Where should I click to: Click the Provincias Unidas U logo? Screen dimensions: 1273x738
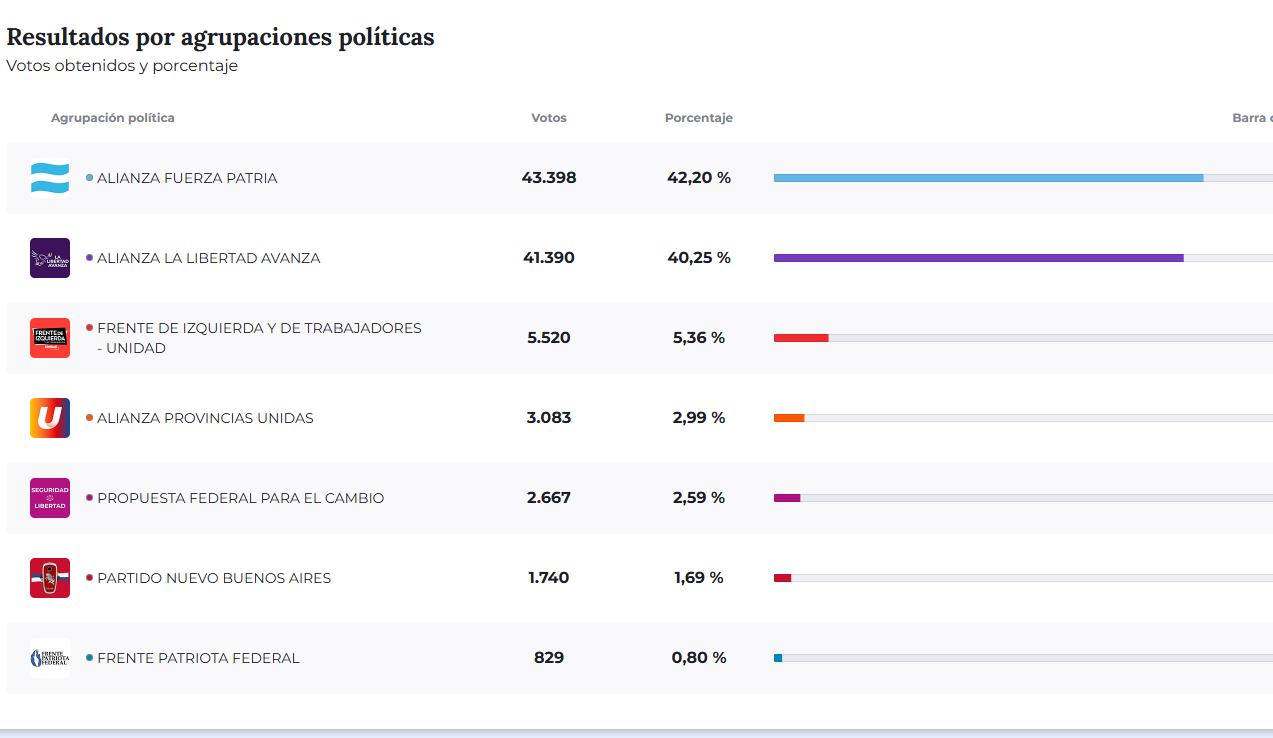[x=50, y=418]
